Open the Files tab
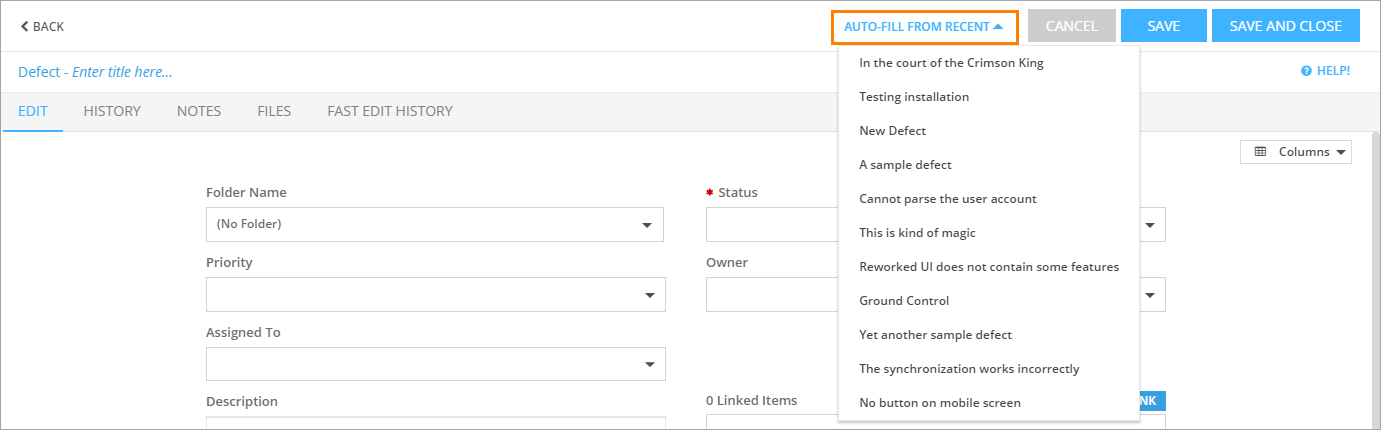The image size is (1381, 430). (274, 111)
